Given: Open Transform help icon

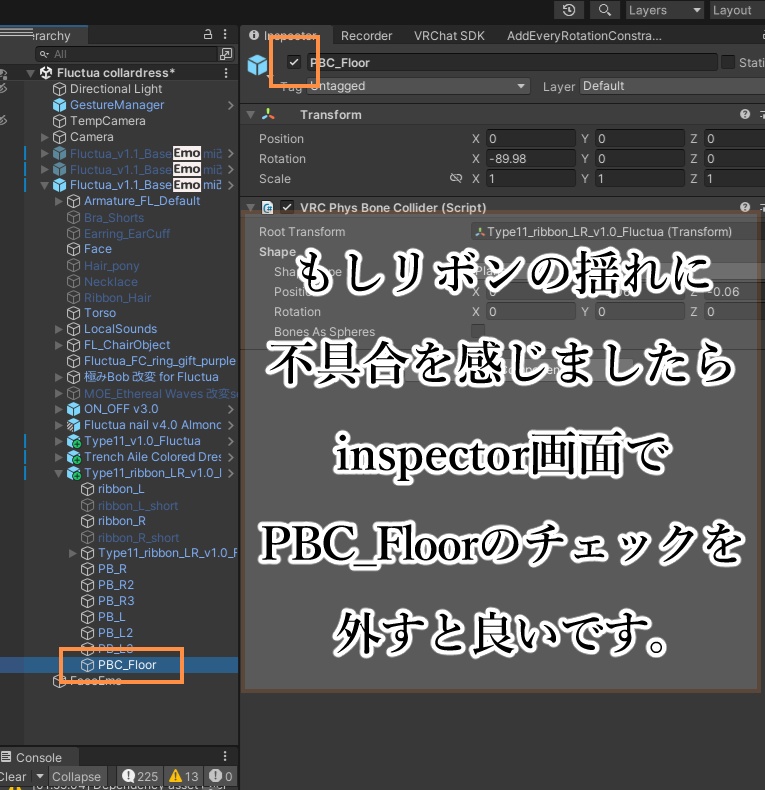Looking at the screenshot, I should [x=745, y=114].
